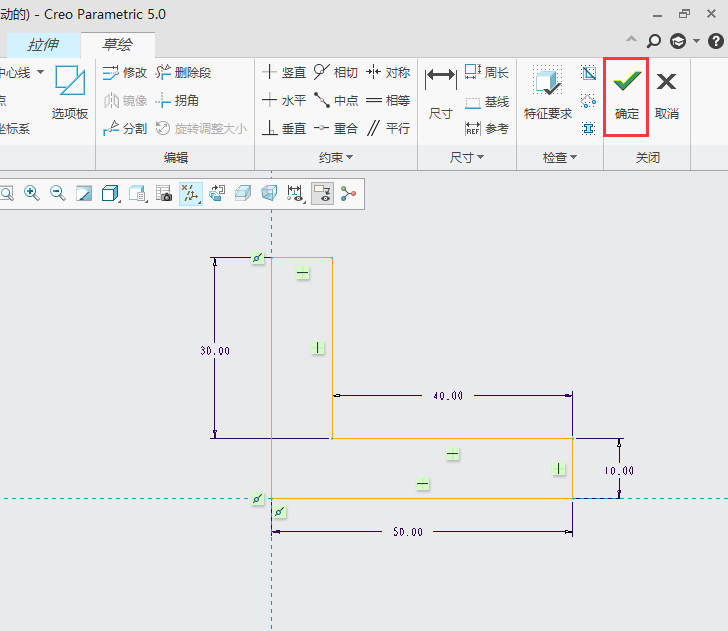
Task: Click the sketch view orientation icon
Action: tap(217, 193)
